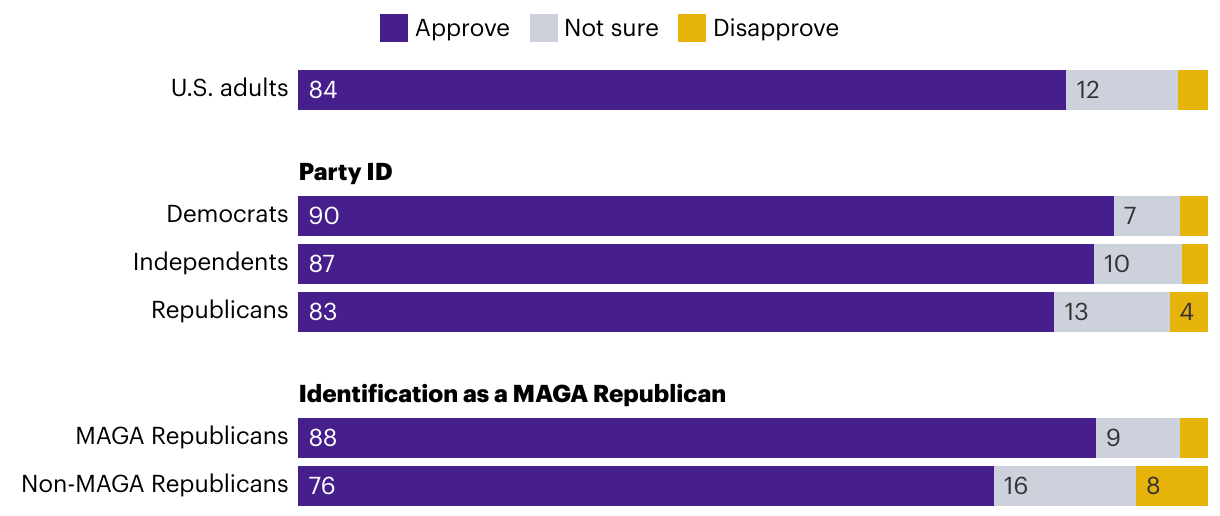The width and height of the screenshot is (1220, 516).
Task: Click the Non-MAGA Republicans disapprove segment 8
Action: pos(1172,486)
